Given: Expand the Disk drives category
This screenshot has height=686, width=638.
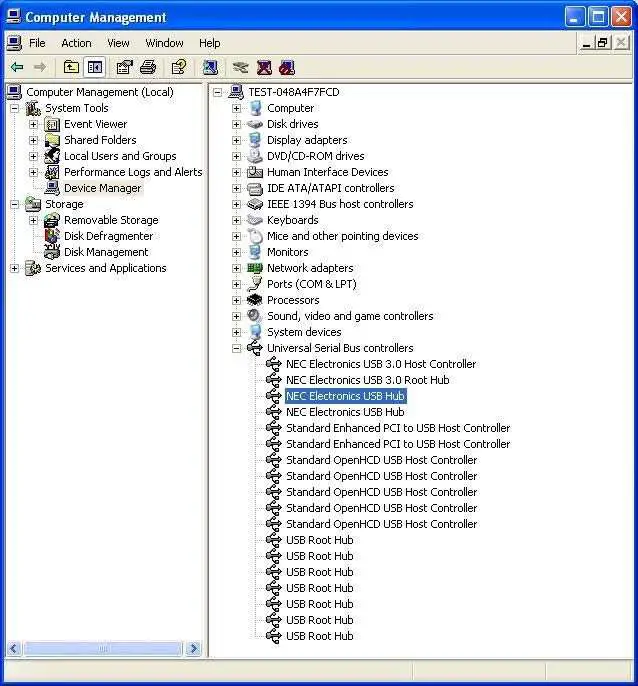Looking at the screenshot, I should [236, 124].
